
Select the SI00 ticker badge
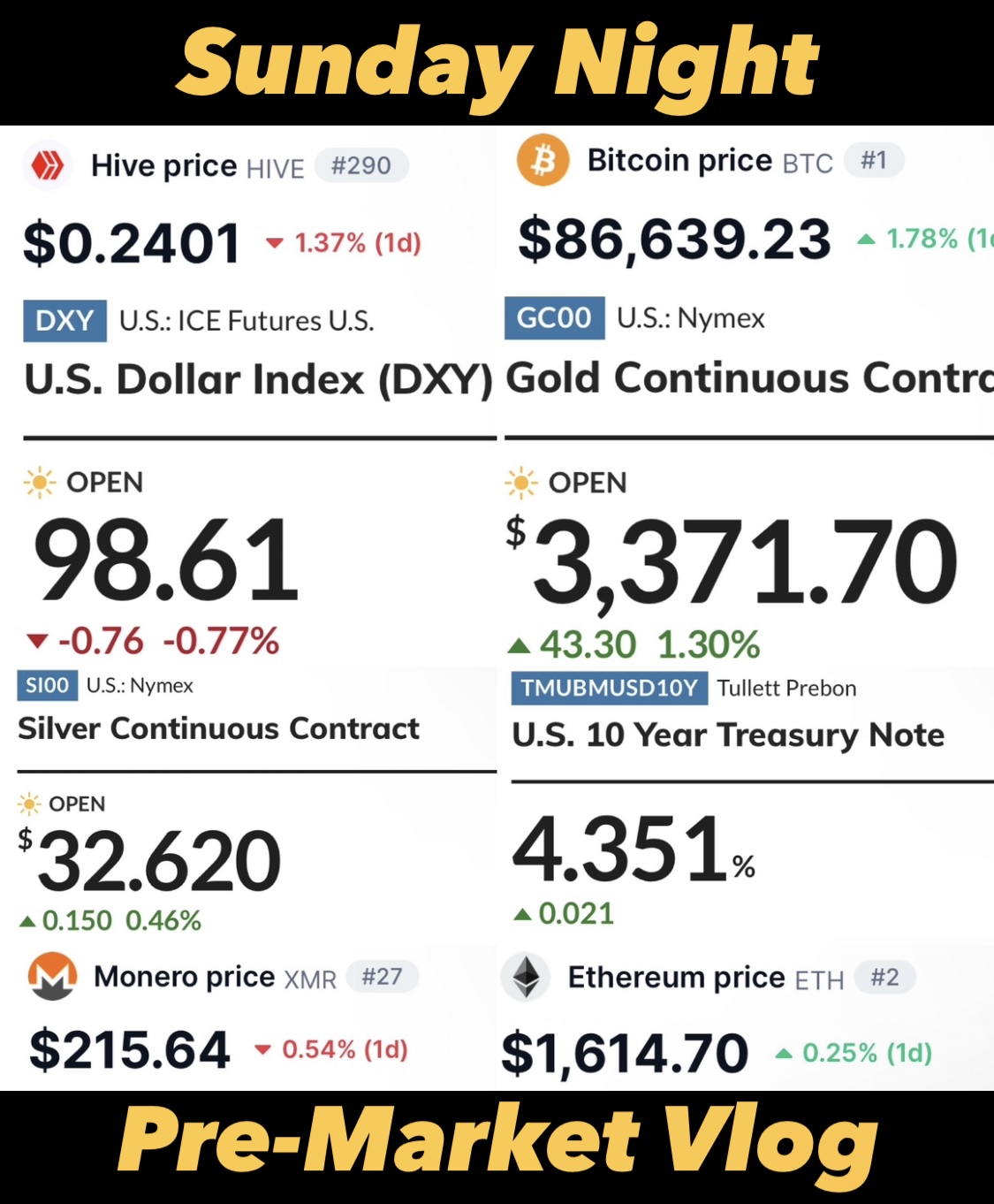(x=47, y=686)
